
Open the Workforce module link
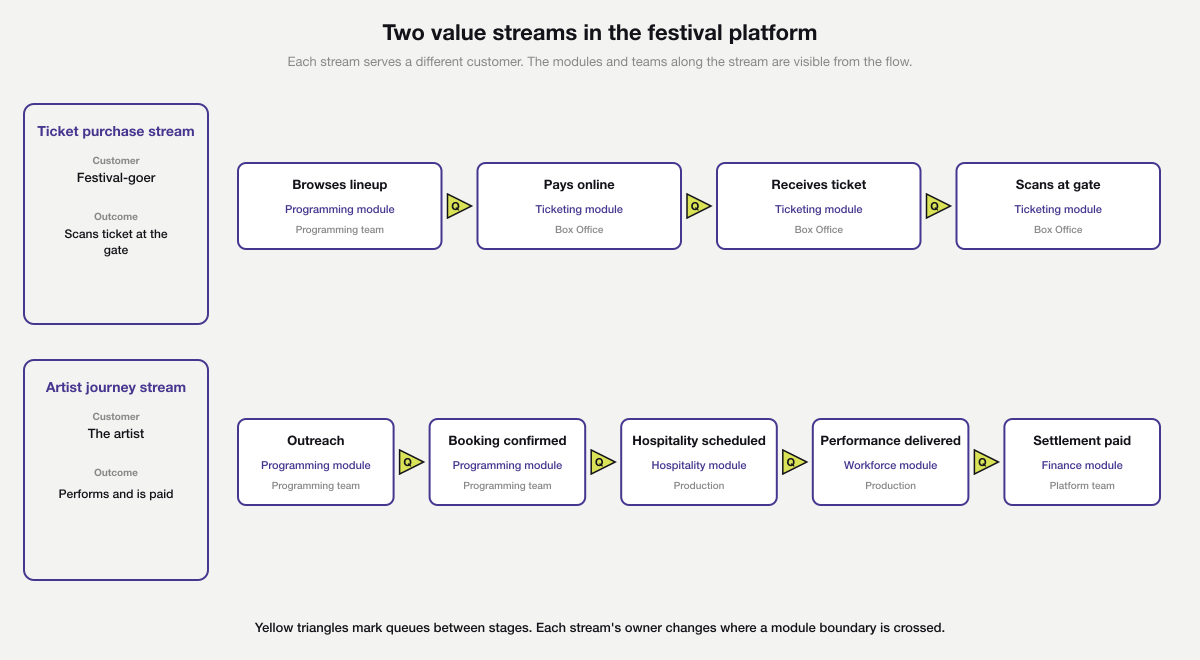[889, 465]
